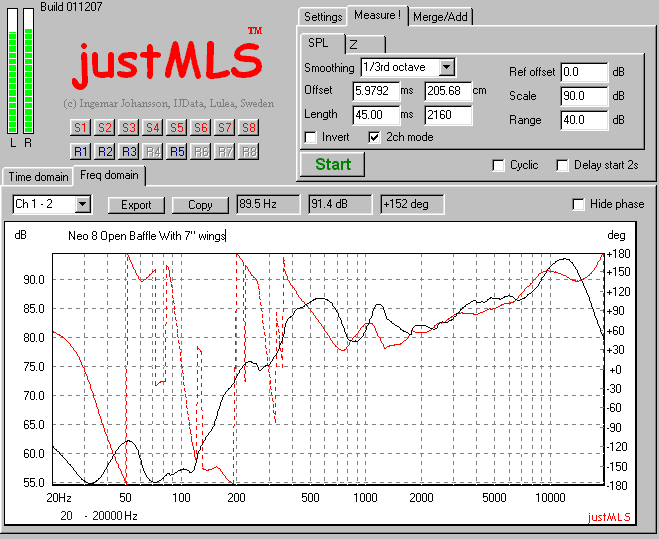
Task: Select slot button S4
Action: [152, 127]
